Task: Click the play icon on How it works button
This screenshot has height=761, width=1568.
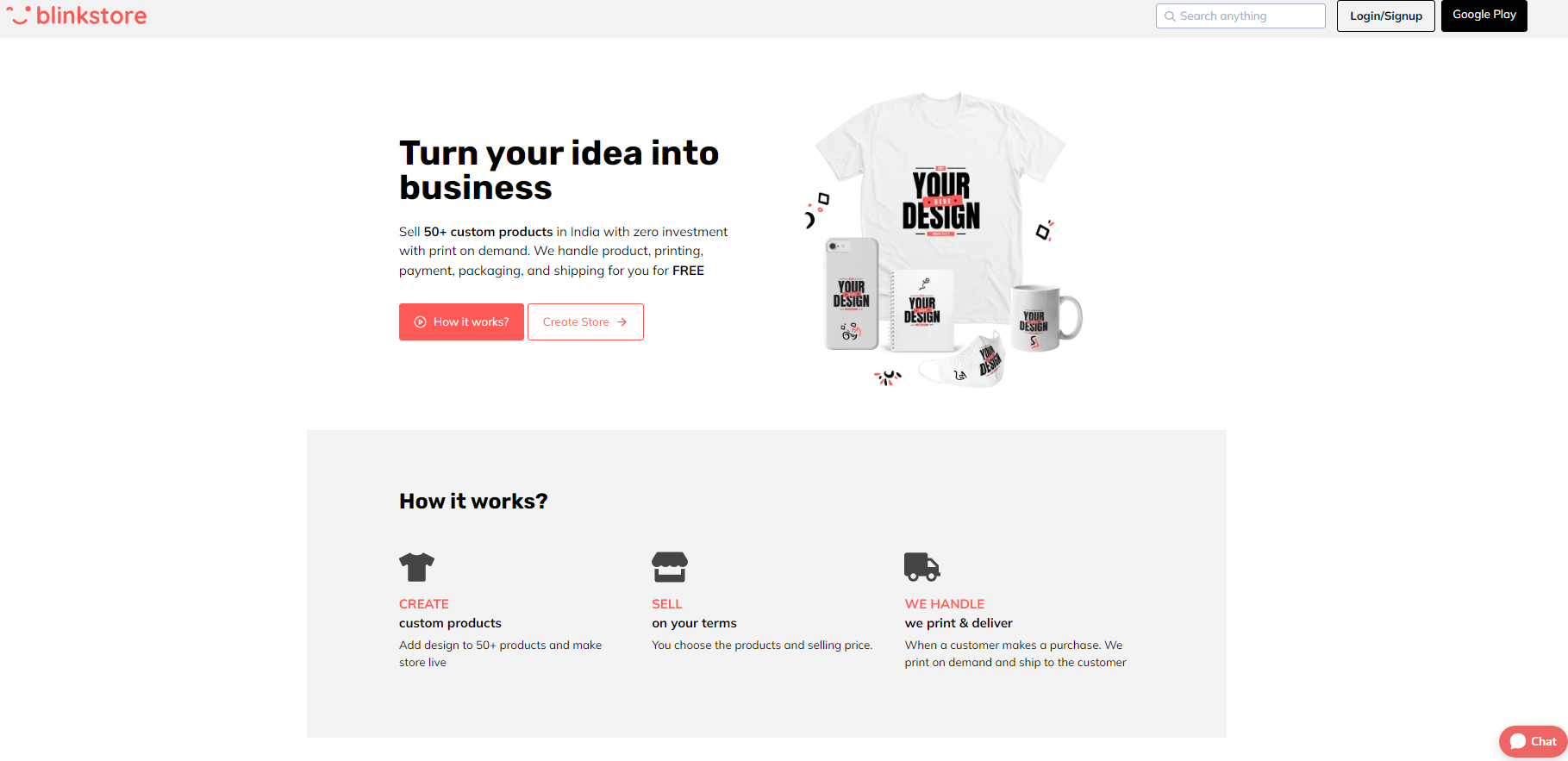Action: point(421,322)
